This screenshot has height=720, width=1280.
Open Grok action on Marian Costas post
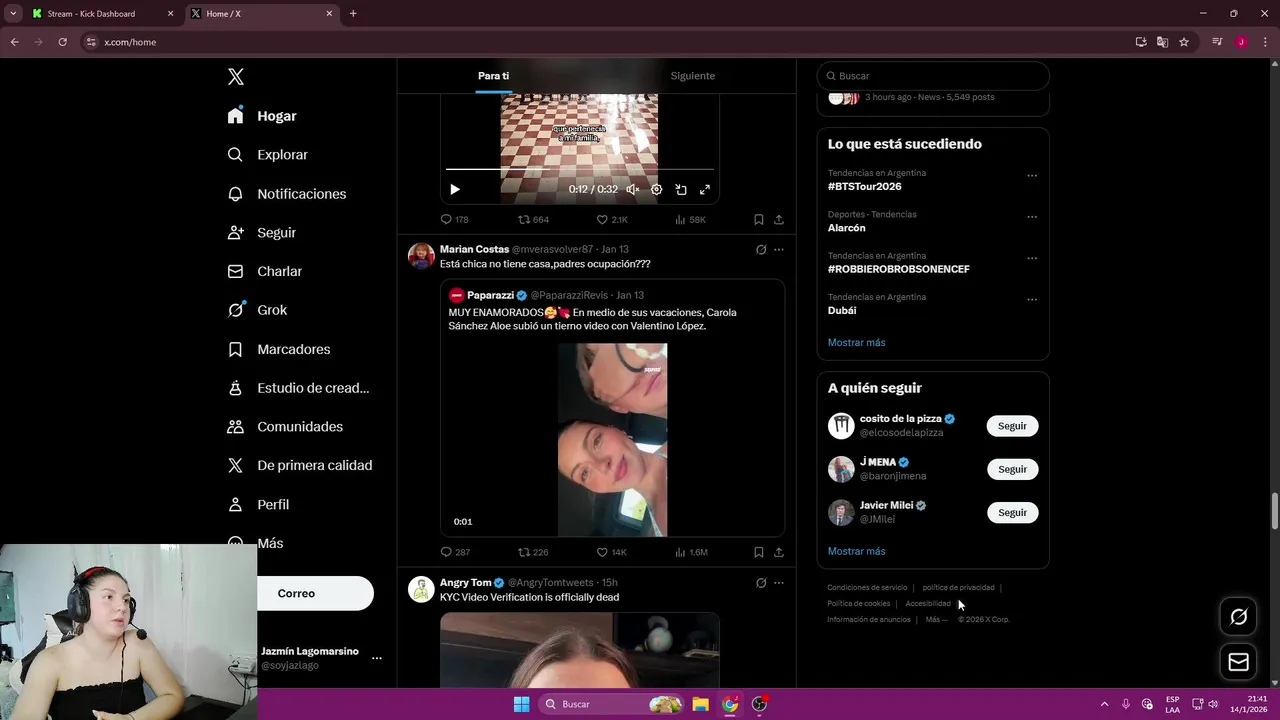[761, 249]
